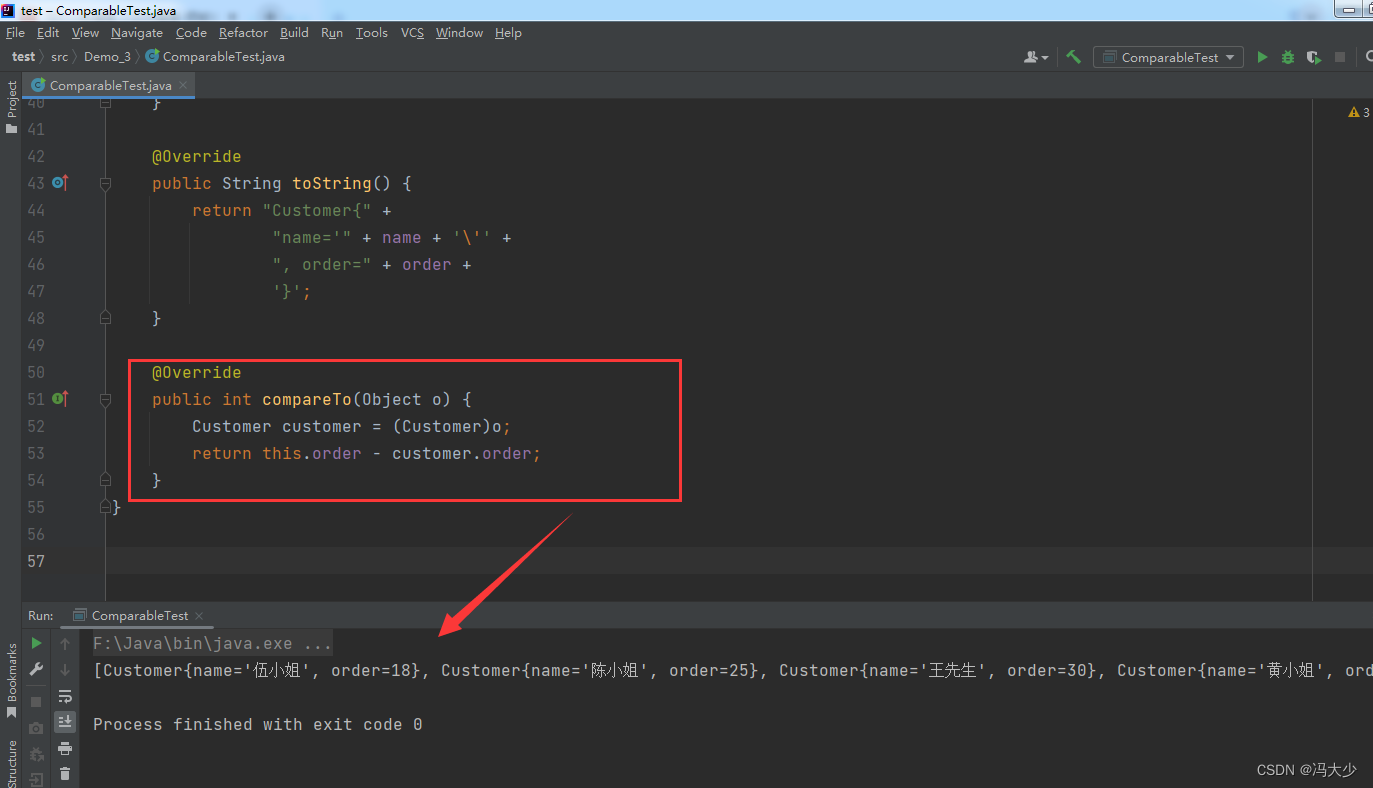Open run configuration wrench settings

[x=36, y=669]
